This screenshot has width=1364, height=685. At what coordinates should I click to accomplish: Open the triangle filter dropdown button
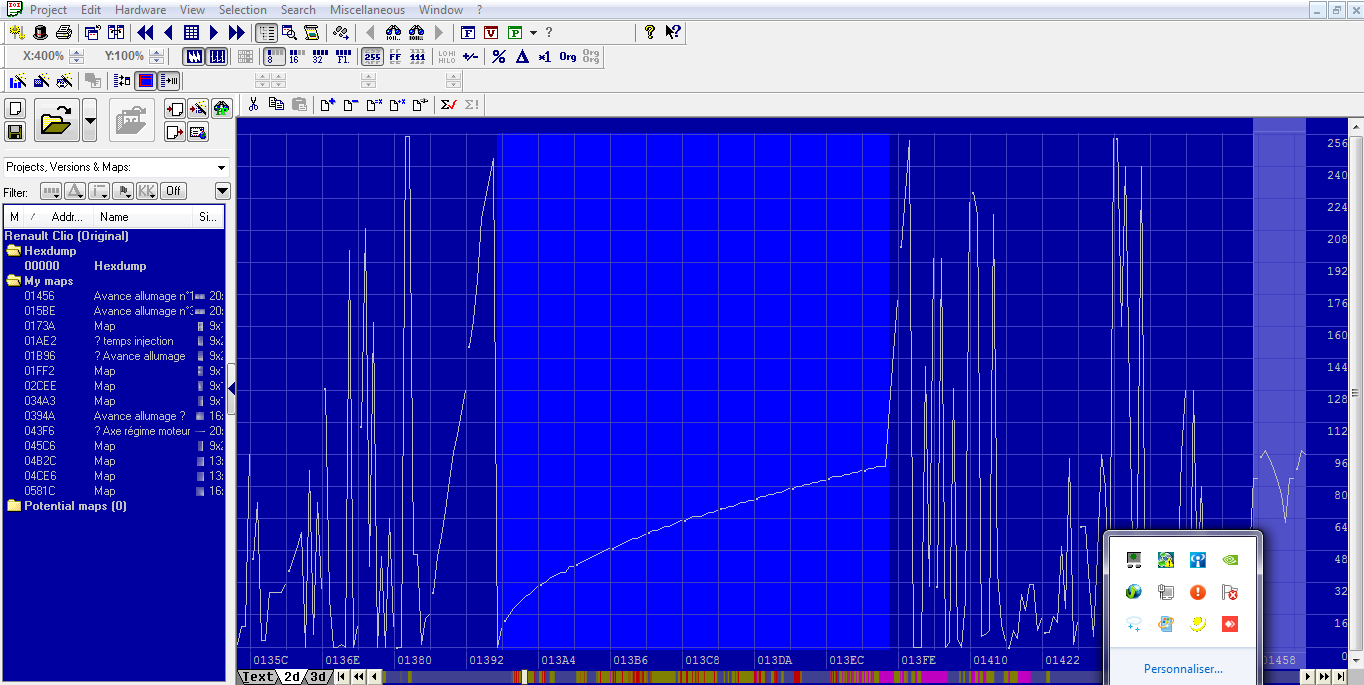click(x=74, y=191)
